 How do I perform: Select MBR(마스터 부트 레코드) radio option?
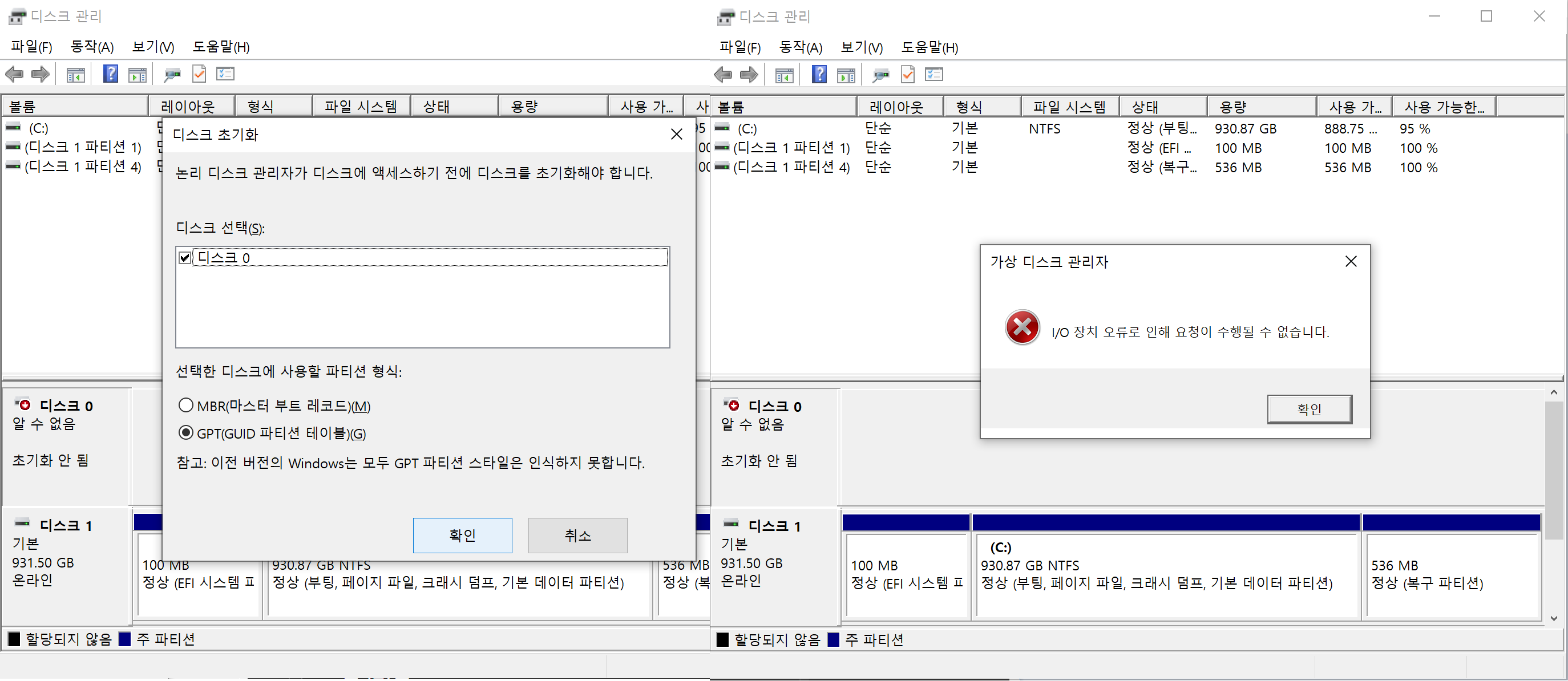point(185,406)
